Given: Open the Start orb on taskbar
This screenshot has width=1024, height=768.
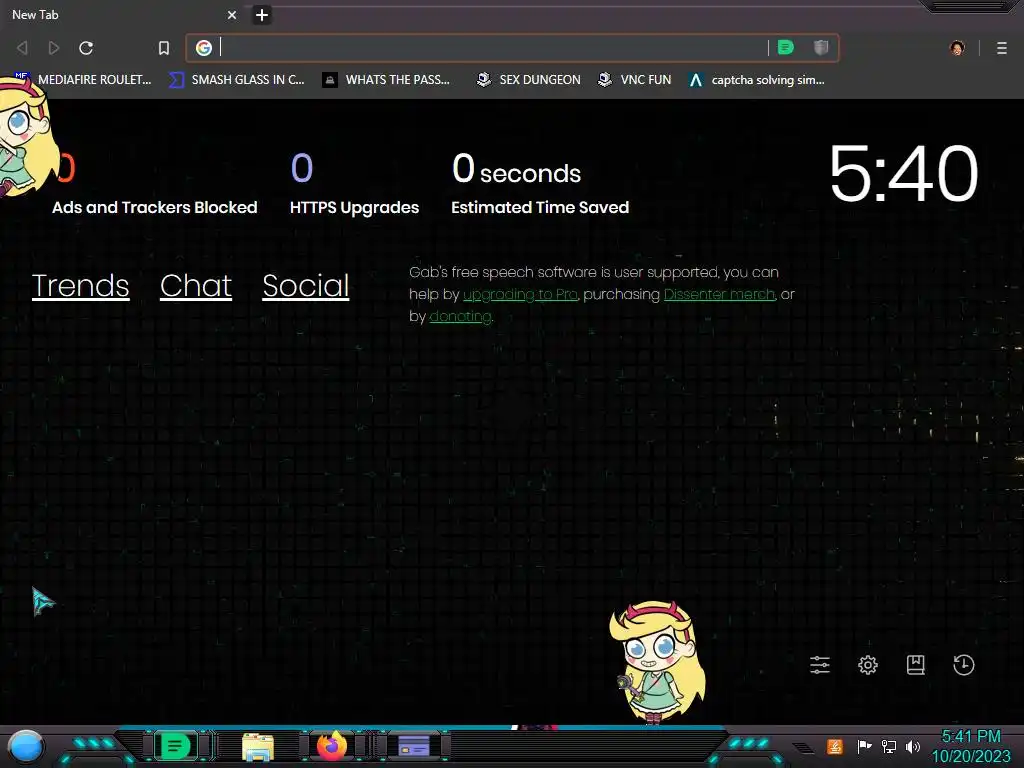Looking at the screenshot, I should click(26, 746).
